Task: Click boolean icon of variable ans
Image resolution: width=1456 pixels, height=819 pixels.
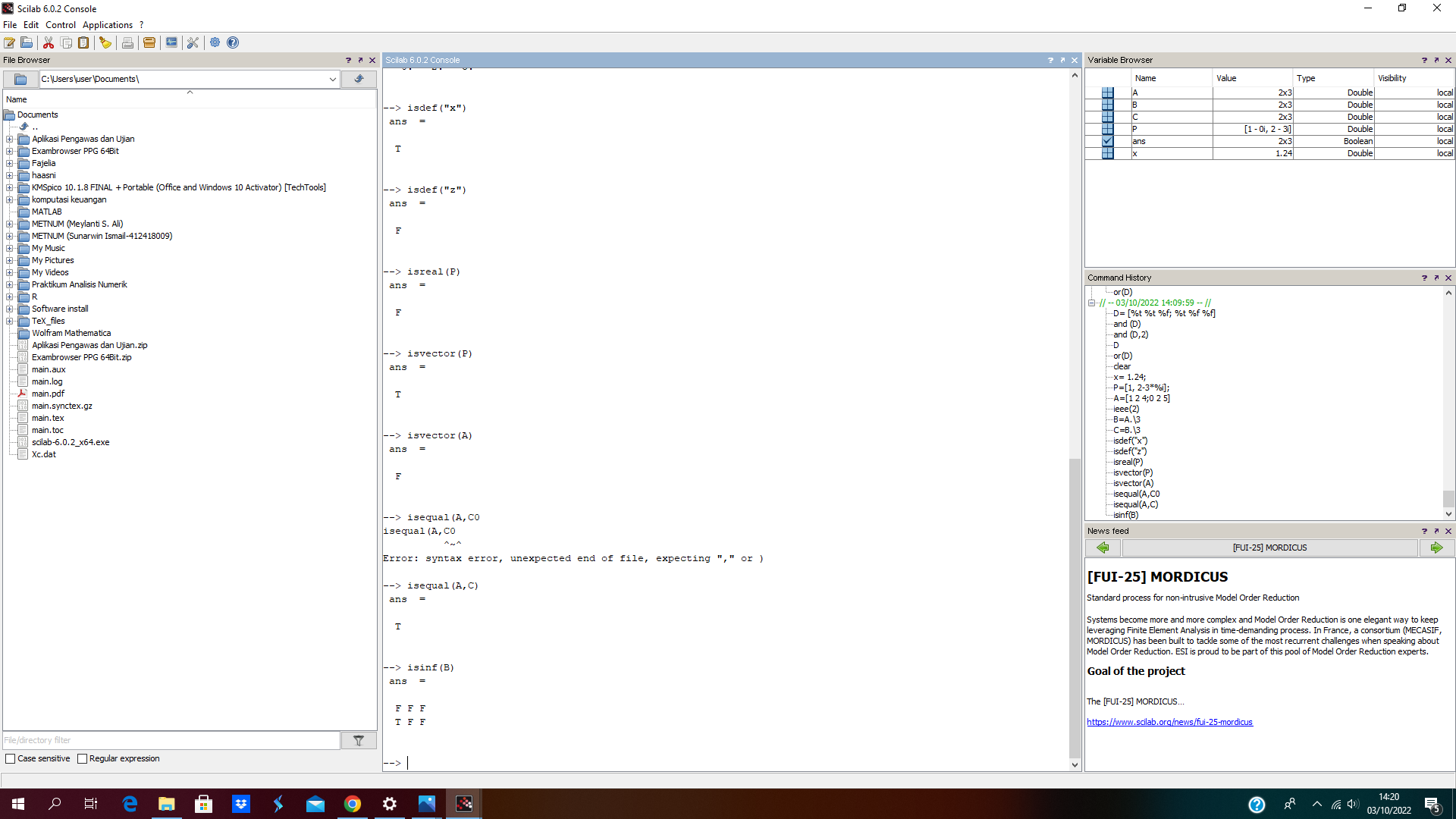Action: [1108, 141]
